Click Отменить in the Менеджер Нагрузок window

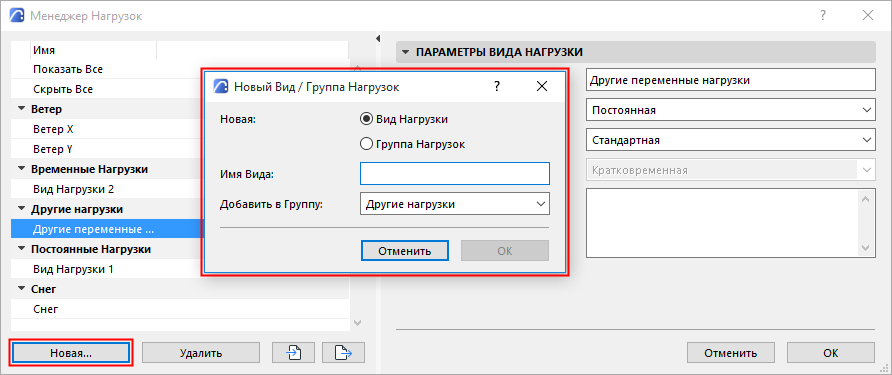[x=730, y=353]
